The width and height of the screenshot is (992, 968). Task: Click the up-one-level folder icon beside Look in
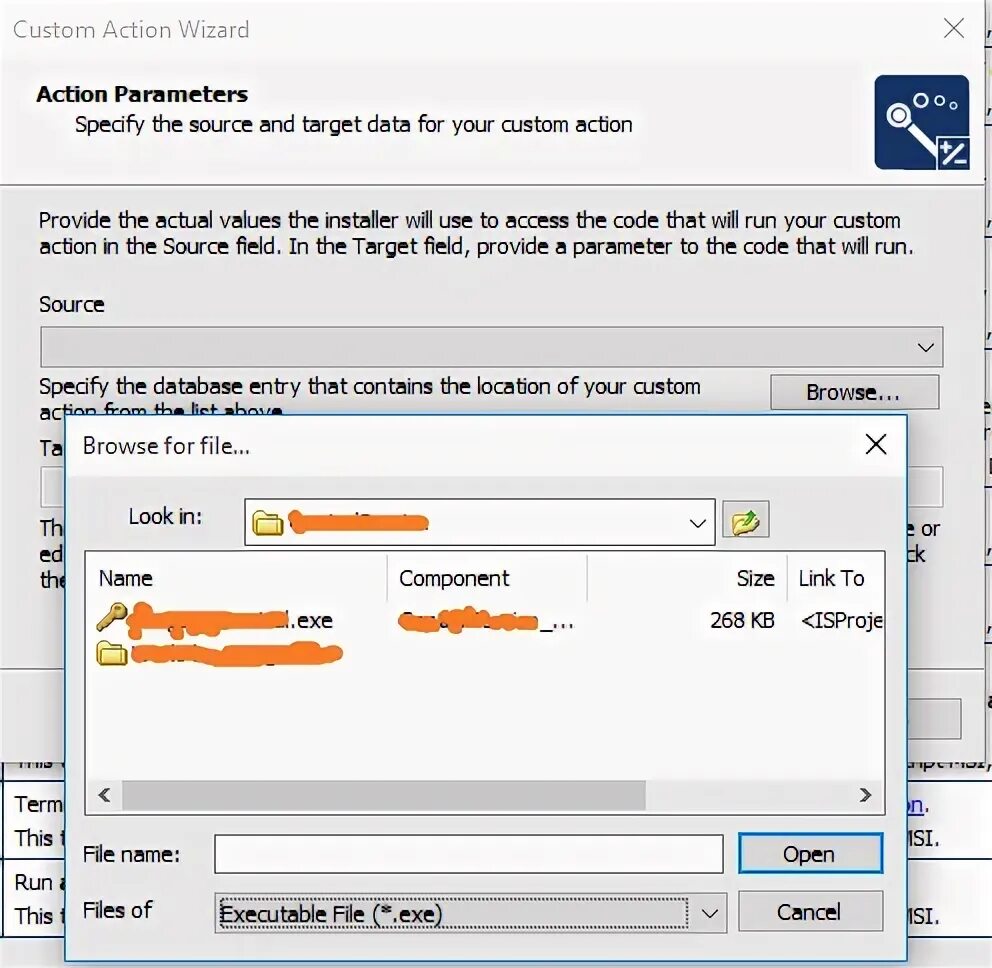point(745,519)
